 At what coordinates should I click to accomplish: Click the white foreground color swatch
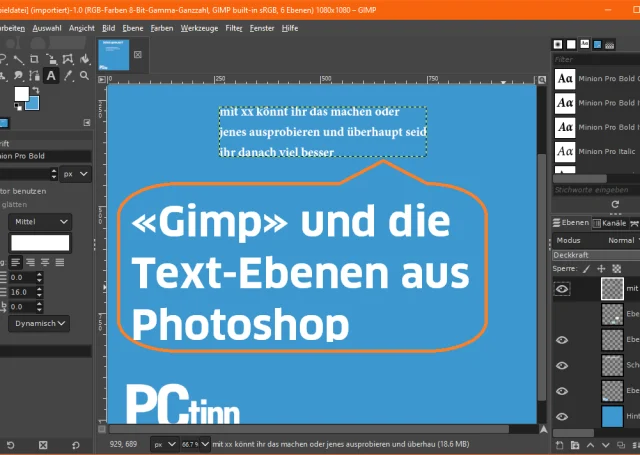pos(22,94)
